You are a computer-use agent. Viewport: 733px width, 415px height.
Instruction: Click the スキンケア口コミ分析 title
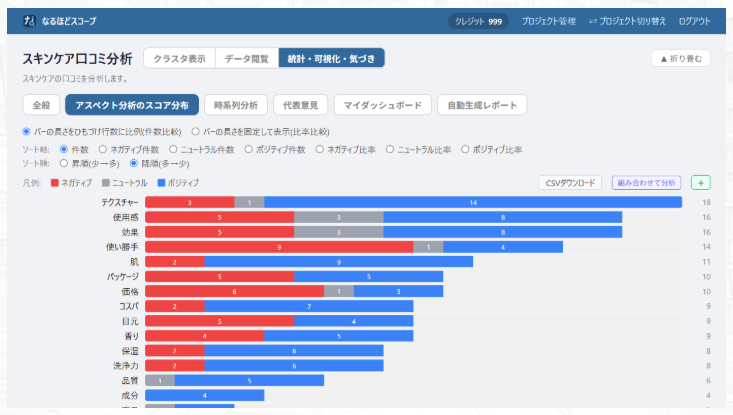78,59
